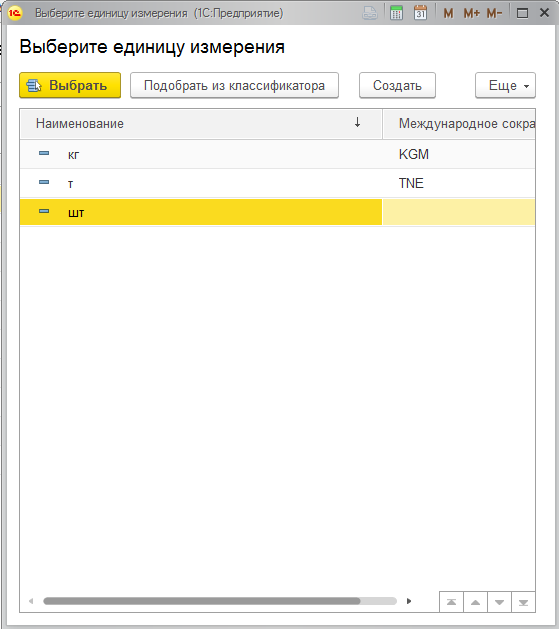The image size is (559, 629).
Task: Move down one row with down arrow
Action: (x=499, y=602)
